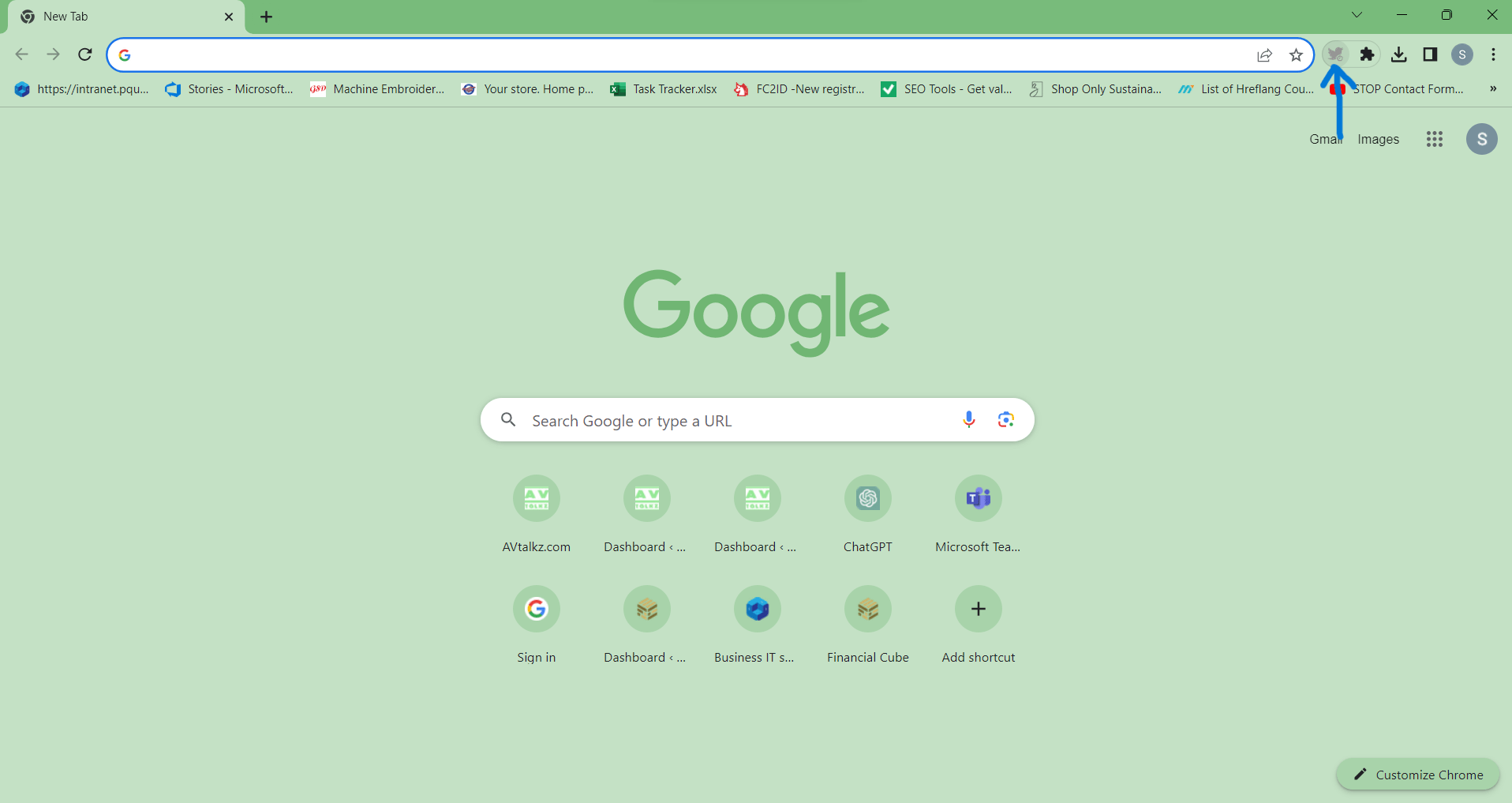Open the Extensions puzzle piece menu

tap(1367, 54)
